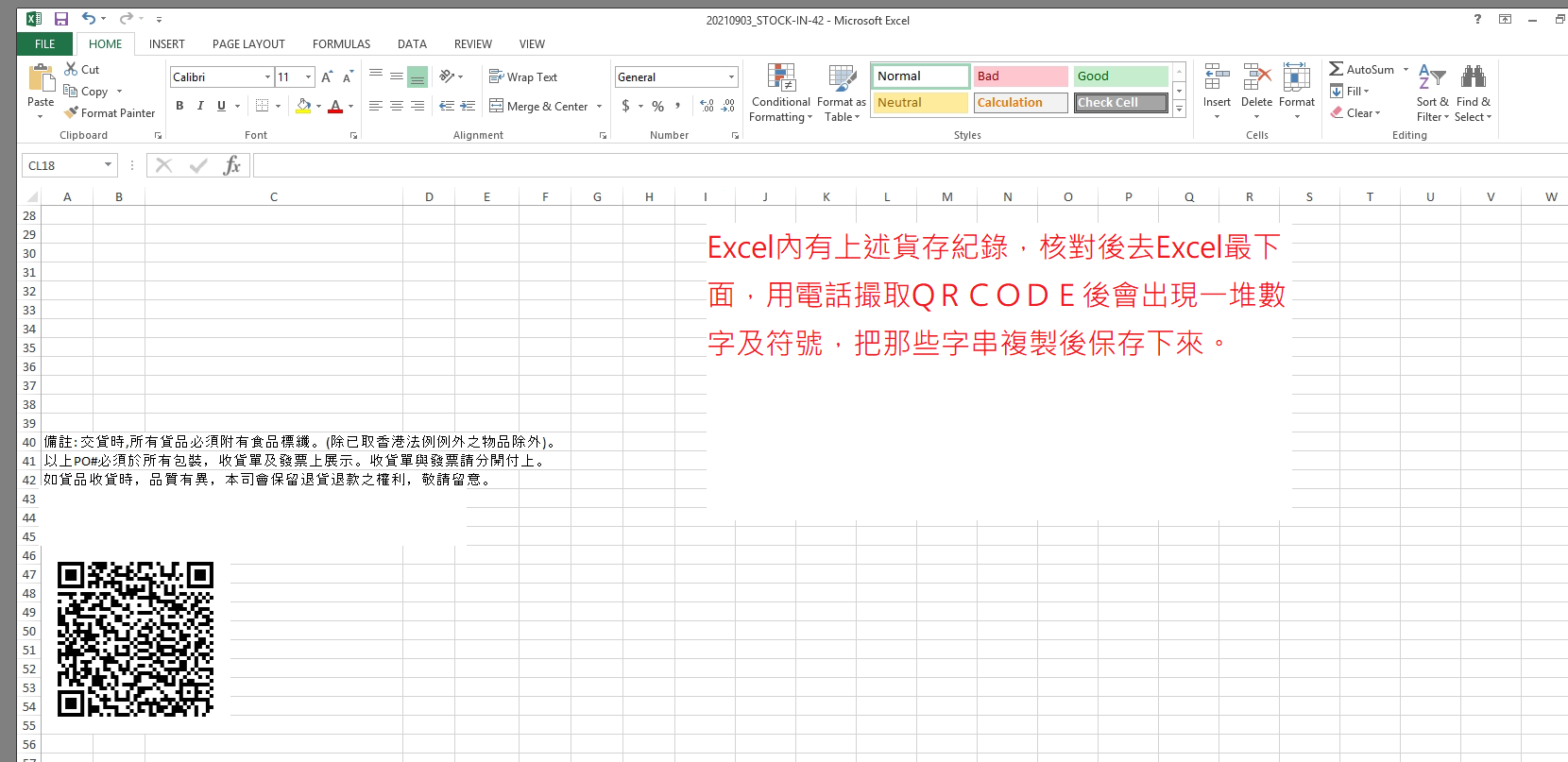This screenshot has width=1568, height=762.
Task: Toggle Align Left horizontal alignment
Action: click(x=376, y=106)
